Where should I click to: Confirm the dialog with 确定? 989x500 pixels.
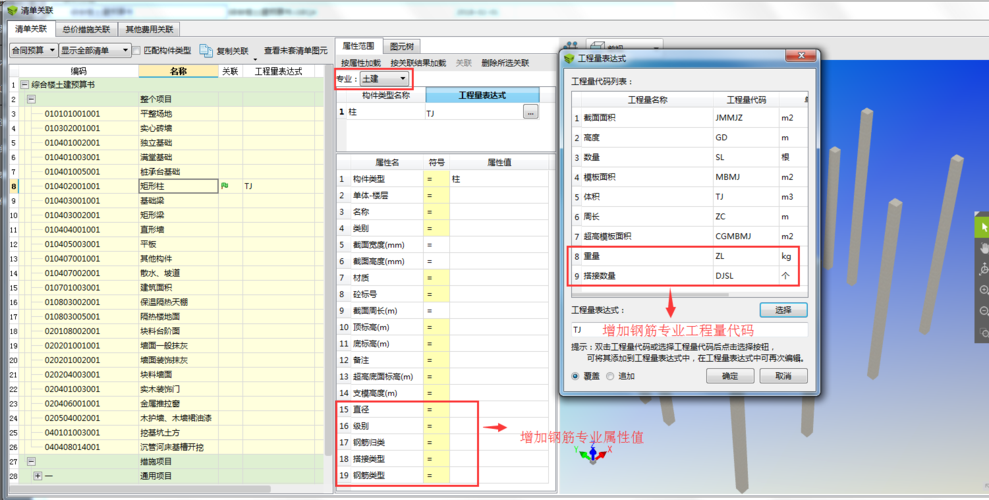coord(730,376)
